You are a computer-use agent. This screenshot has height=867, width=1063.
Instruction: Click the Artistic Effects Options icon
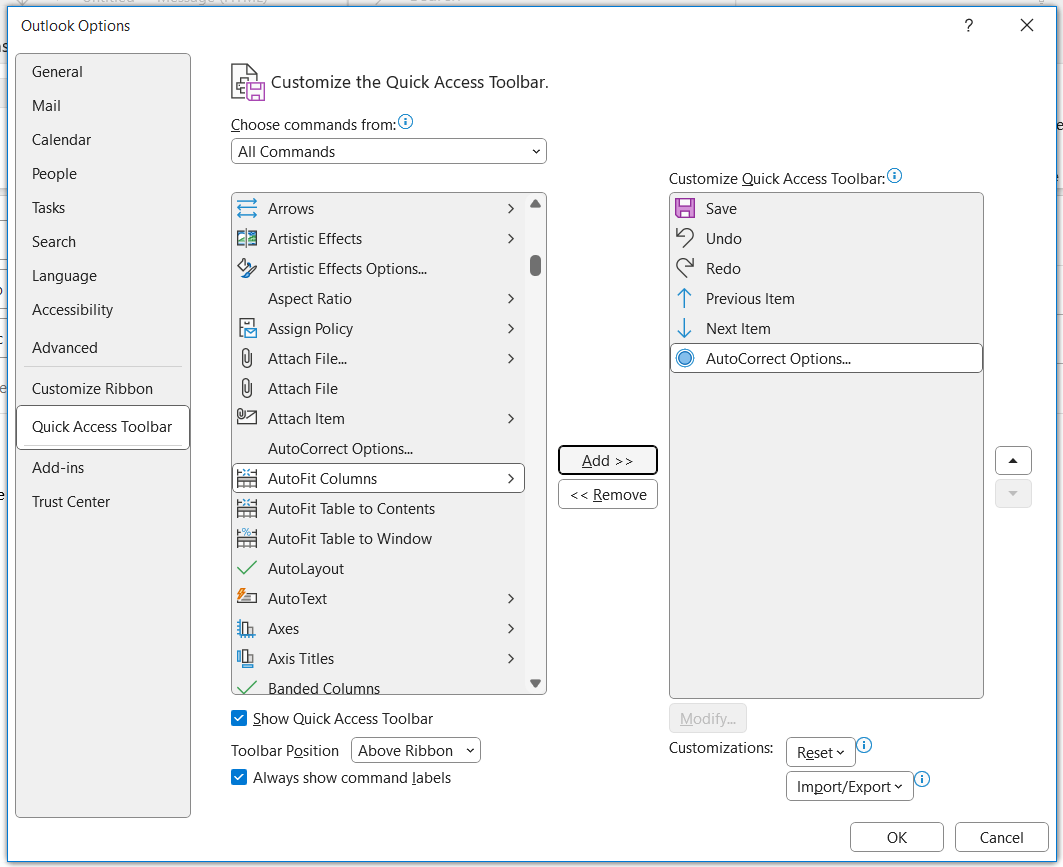[247, 268]
